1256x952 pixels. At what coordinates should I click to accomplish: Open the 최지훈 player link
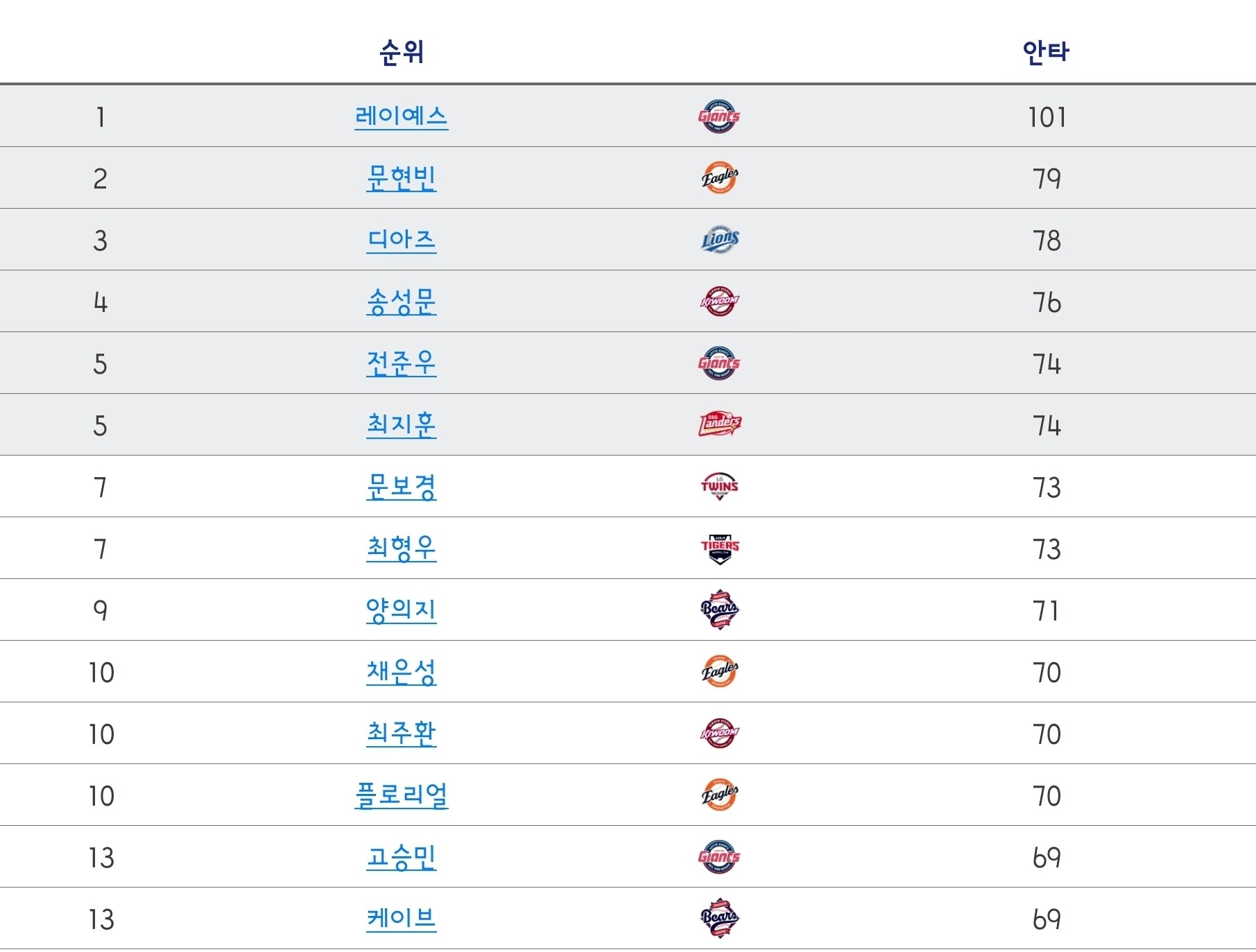pyautogui.click(x=401, y=424)
